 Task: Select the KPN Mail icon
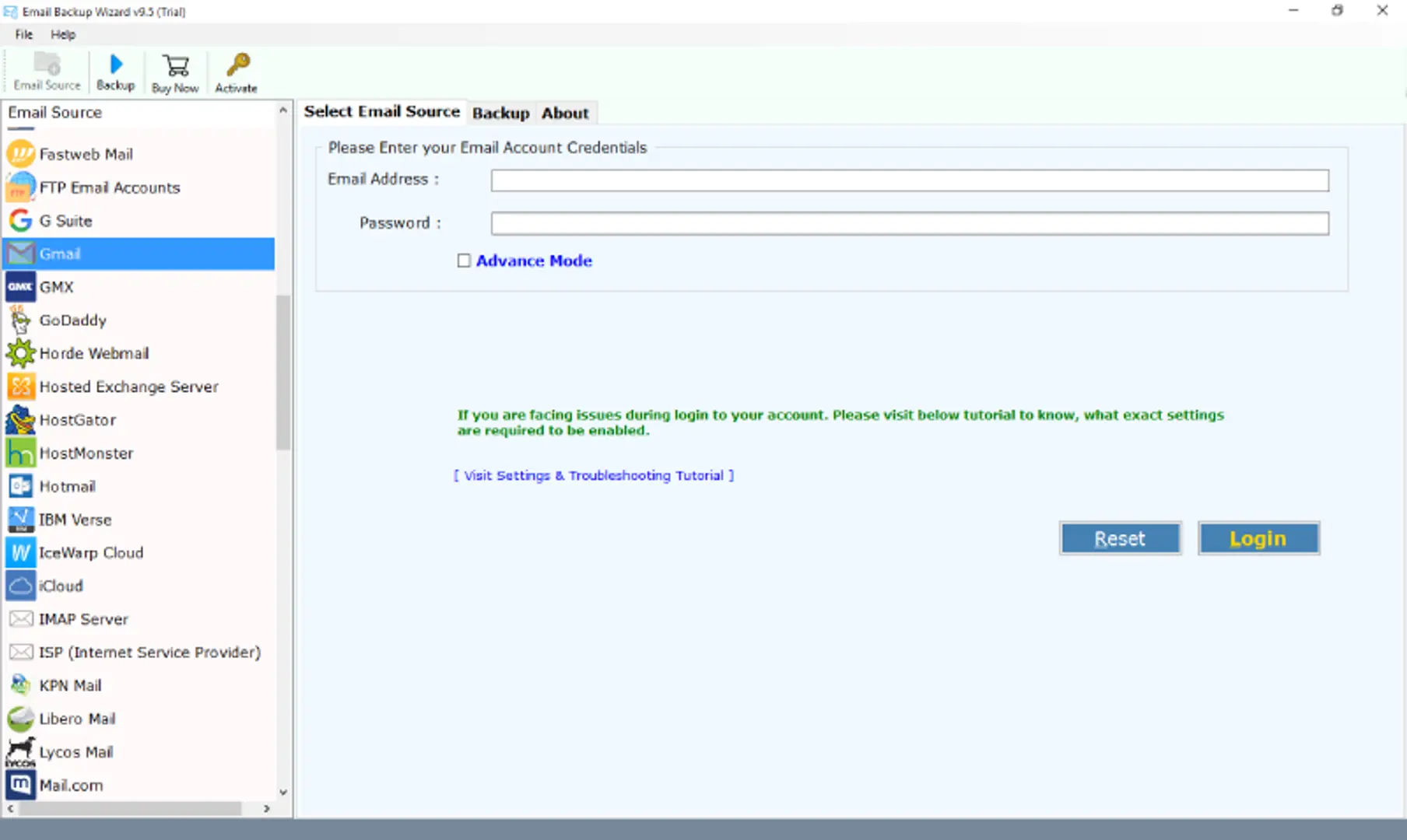21,685
